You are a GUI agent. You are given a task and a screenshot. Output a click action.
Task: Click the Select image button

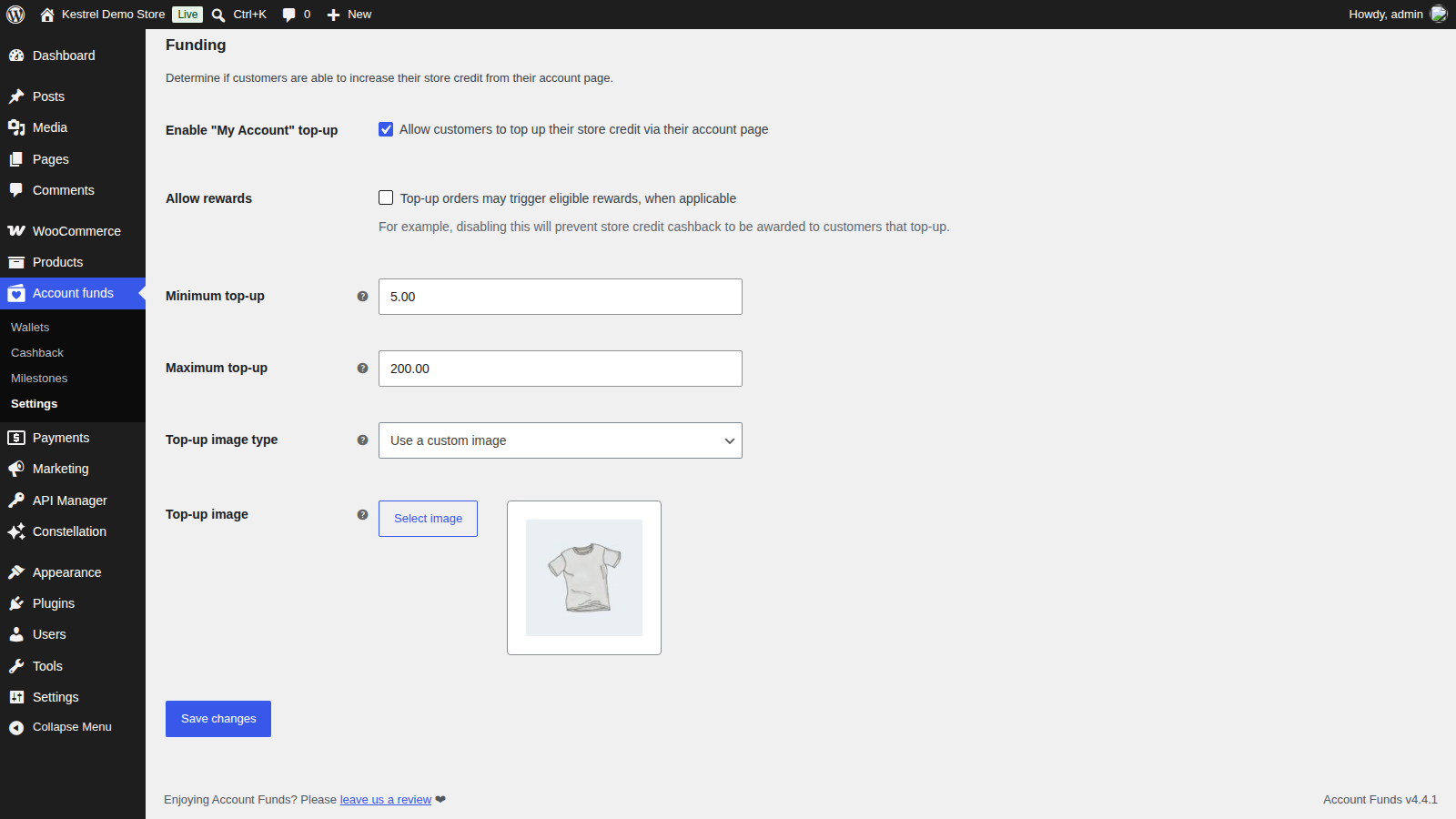pyautogui.click(x=428, y=519)
